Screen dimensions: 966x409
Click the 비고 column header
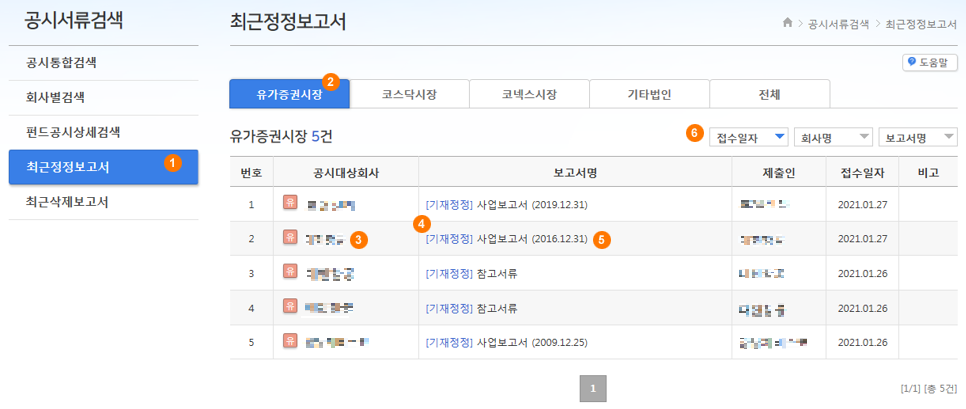[x=928, y=172]
